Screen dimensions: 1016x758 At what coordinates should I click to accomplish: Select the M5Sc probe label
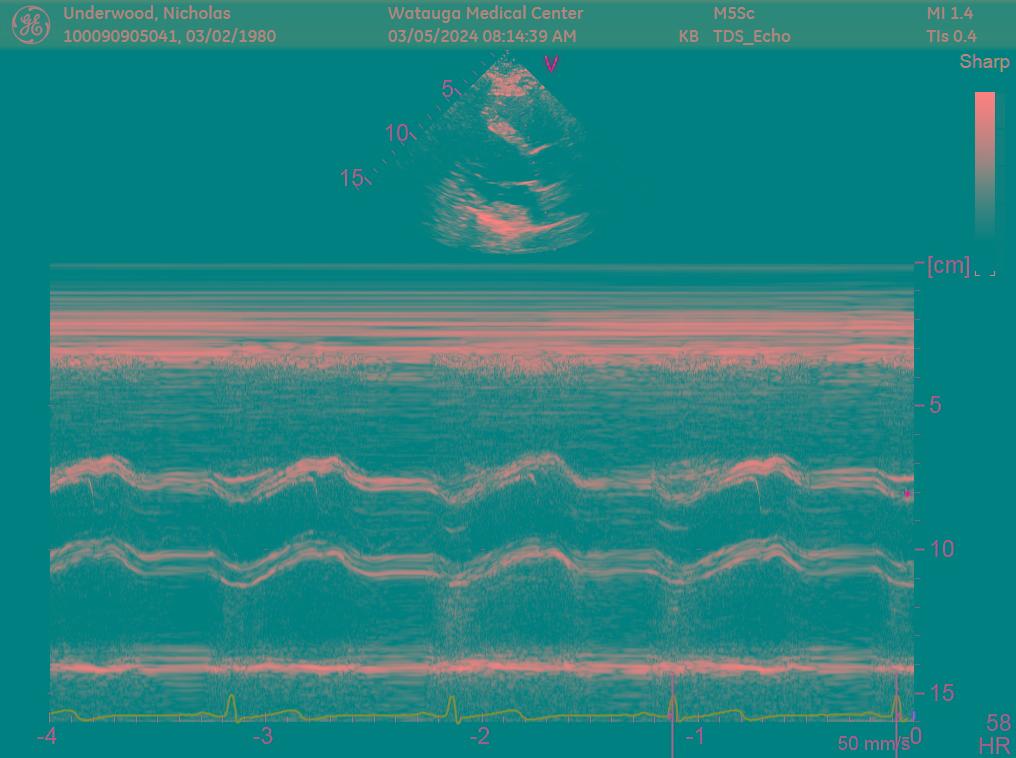click(x=734, y=13)
